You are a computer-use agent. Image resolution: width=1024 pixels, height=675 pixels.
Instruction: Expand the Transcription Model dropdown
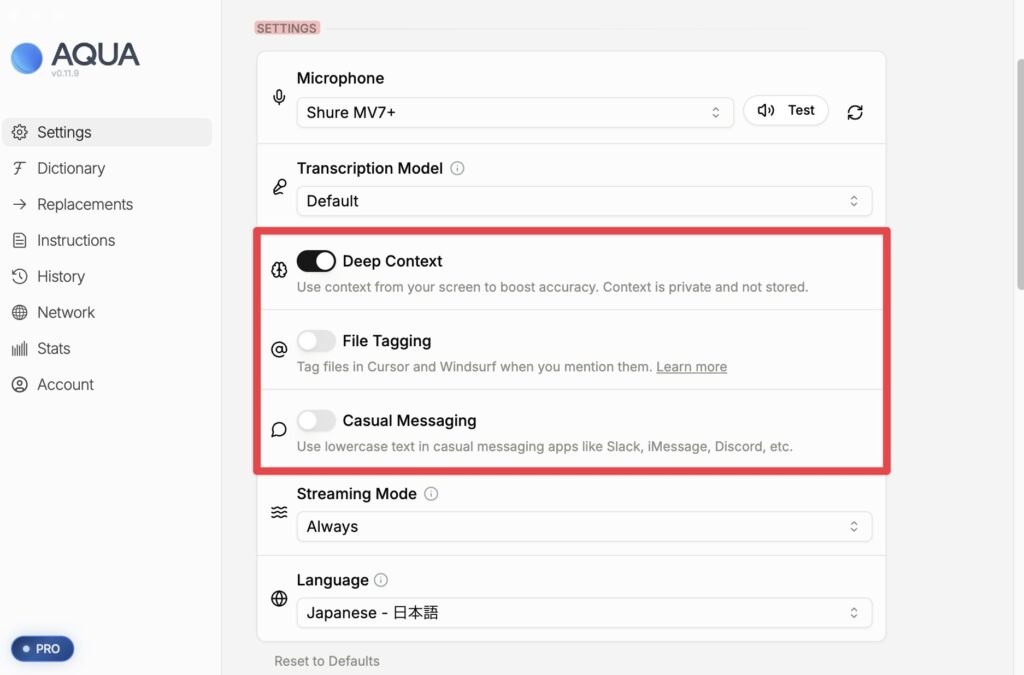(584, 201)
